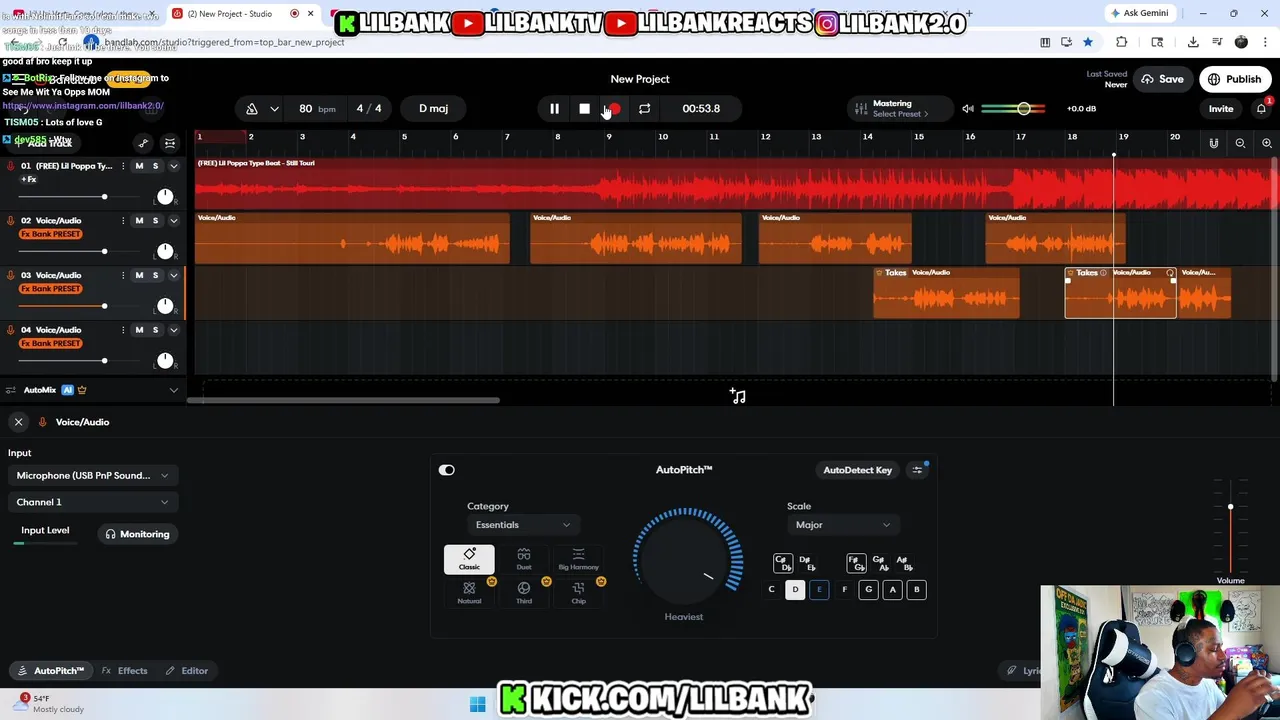Select the Natural AutoPitch preset
The image size is (1280, 720).
[x=469, y=593]
